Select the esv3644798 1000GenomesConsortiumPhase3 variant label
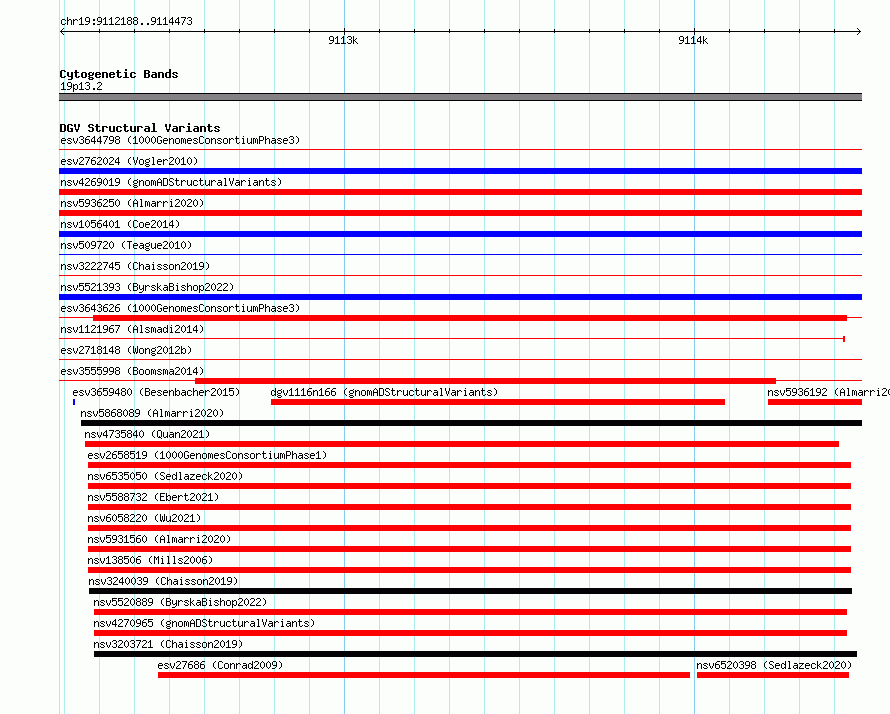This screenshot has width=890, height=714. point(180,140)
